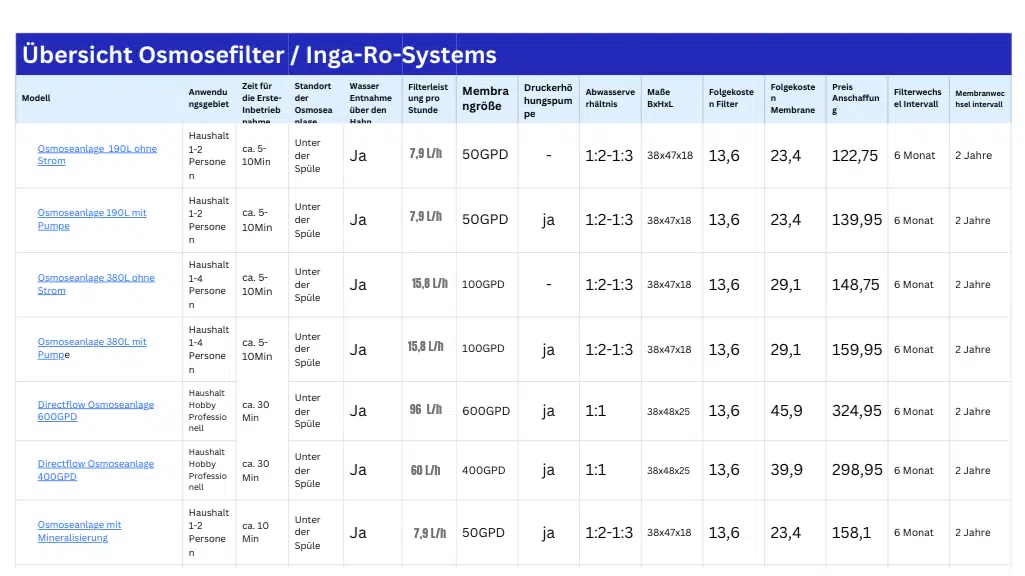Click the Folgekosten Filter column header
The height and width of the screenshot is (576, 1025).
click(x=731, y=98)
